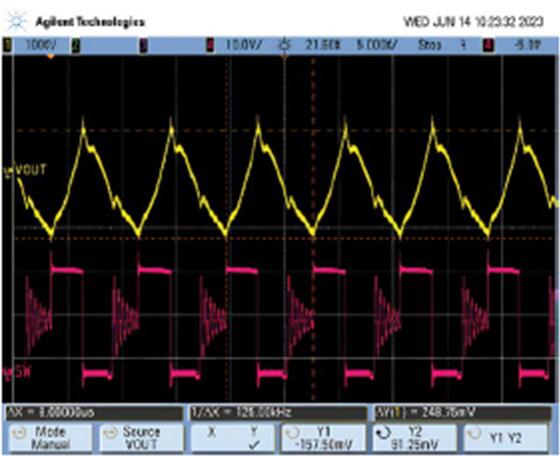This screenshot has width=560, height=456.
Task: Select the Y1 cursor softkey
Action: pyautogui.click(x=324, y=437)
